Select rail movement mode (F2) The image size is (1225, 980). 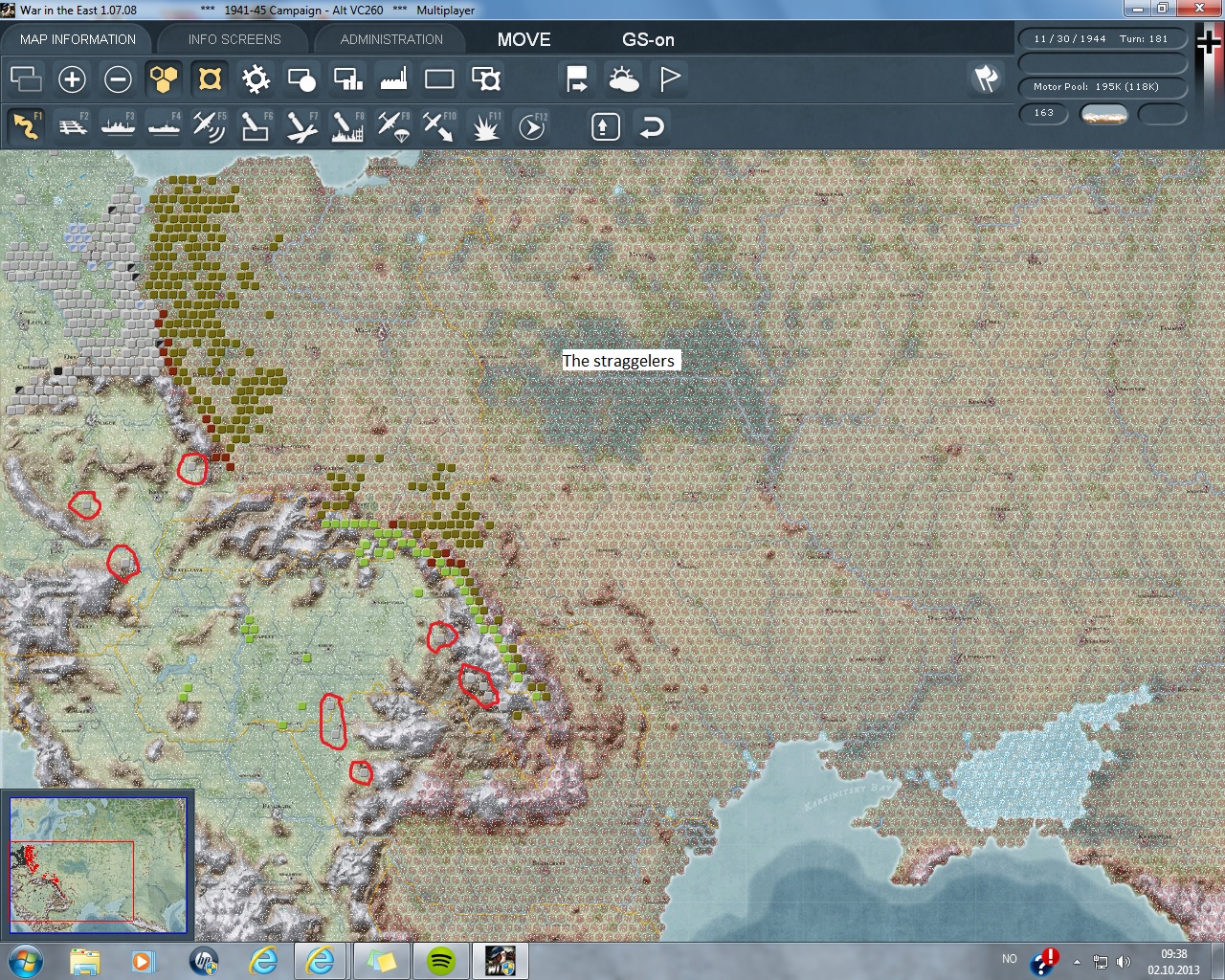click(x=73, y=126)
